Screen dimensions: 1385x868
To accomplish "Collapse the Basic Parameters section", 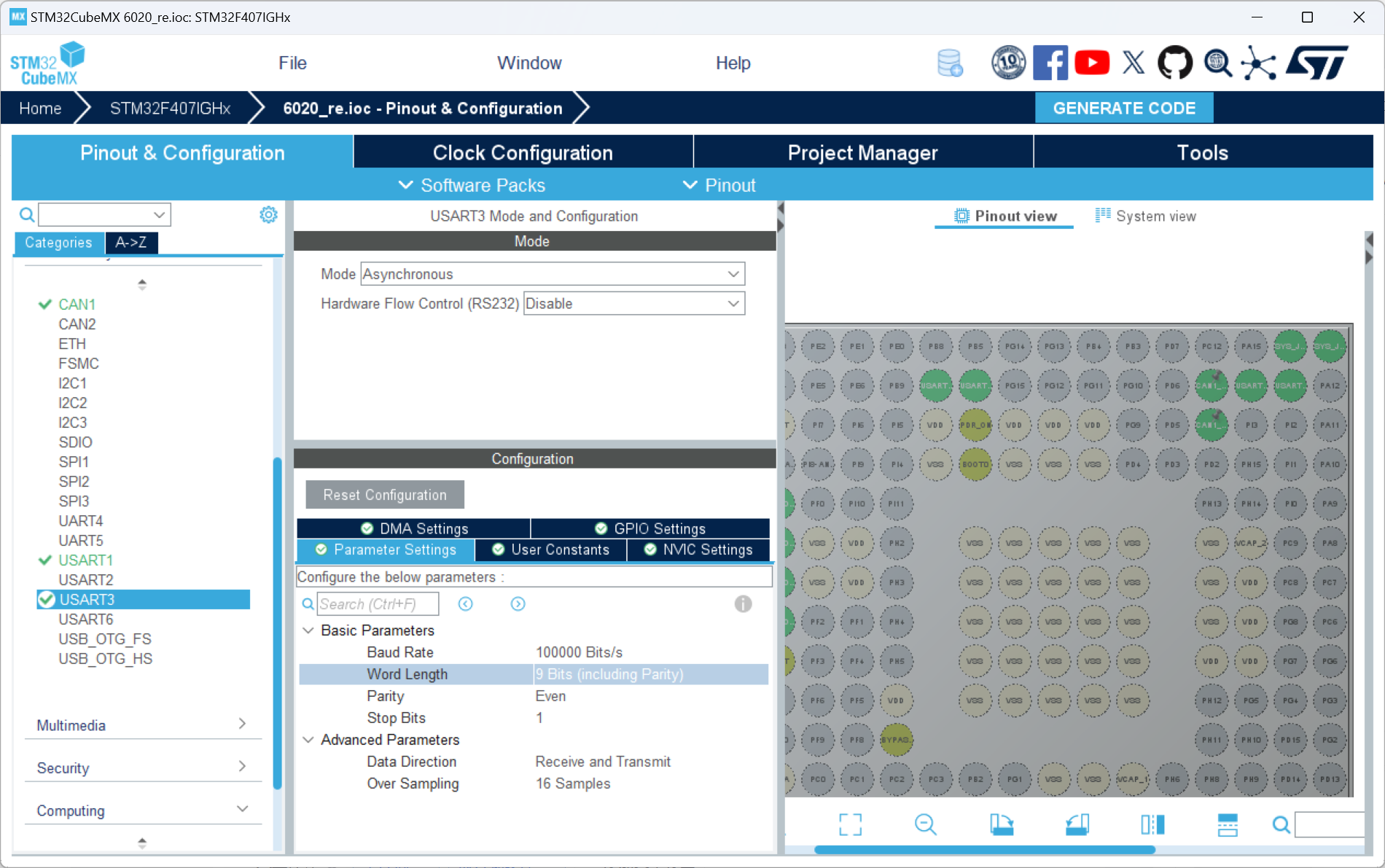I will click(x=308, y=630).
